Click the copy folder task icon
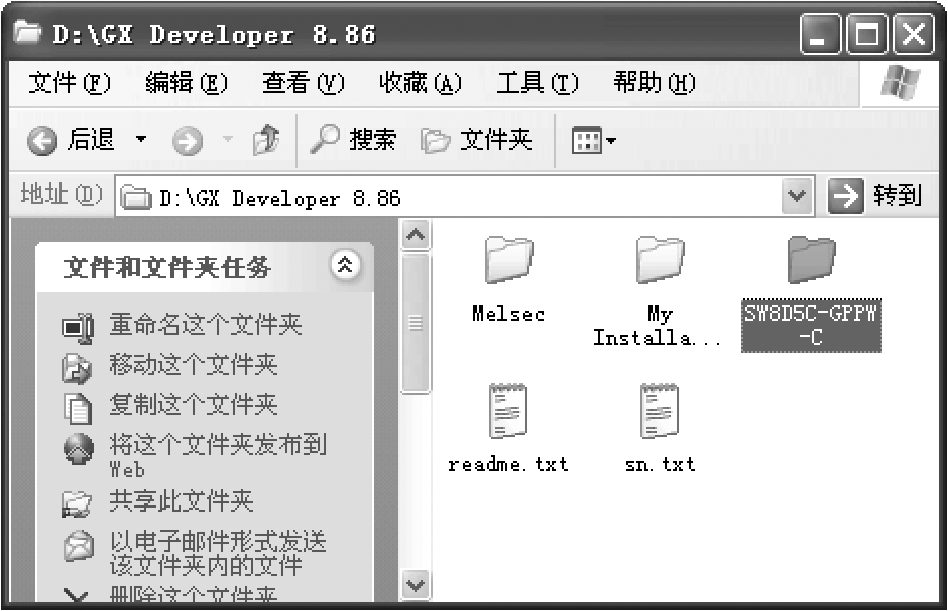 [78, 408]
